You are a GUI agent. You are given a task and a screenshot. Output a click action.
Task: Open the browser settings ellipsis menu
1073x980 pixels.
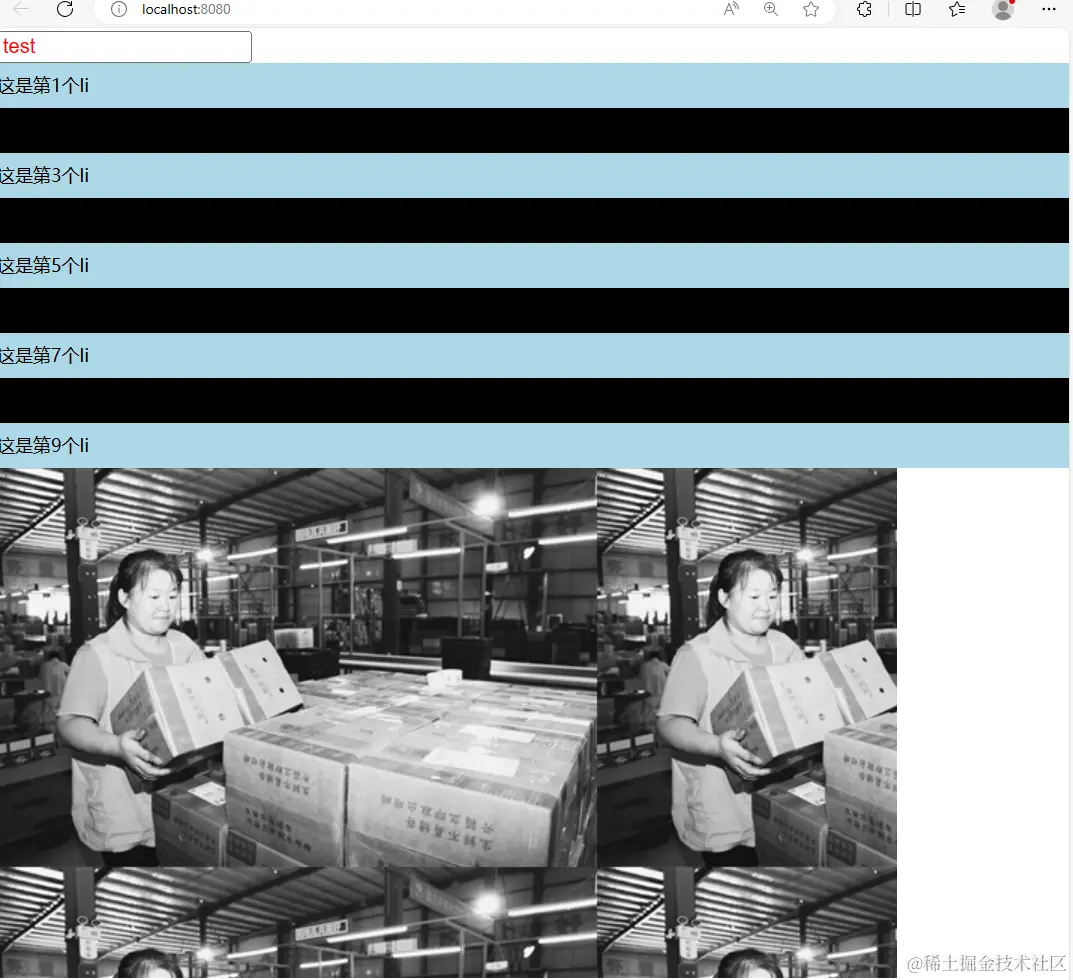coord(1048,9)
